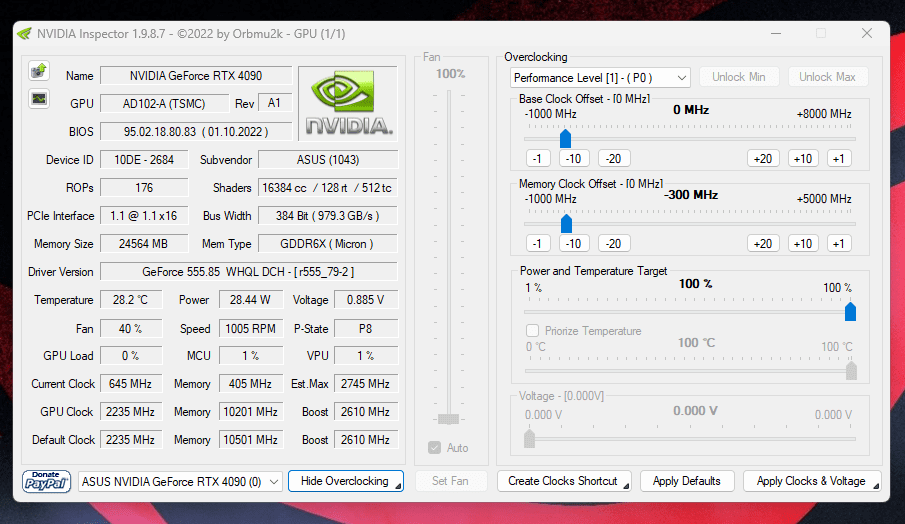Viewport: 905px width, 524px height.
Task: Click the Unlock Max button
Action: click(x=827, y=77)
